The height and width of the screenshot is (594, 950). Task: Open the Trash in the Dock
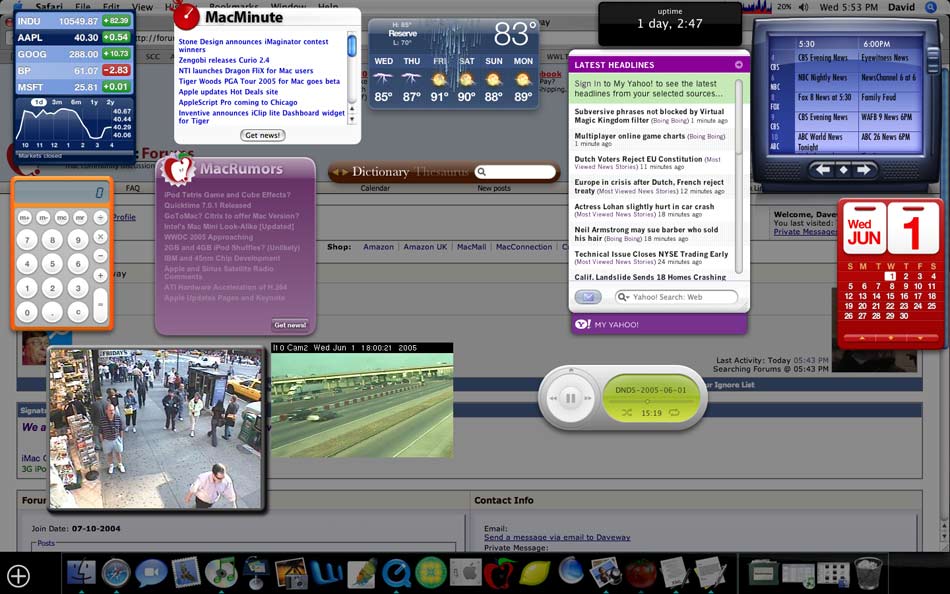pyautogui.click(x=868, y=573)
